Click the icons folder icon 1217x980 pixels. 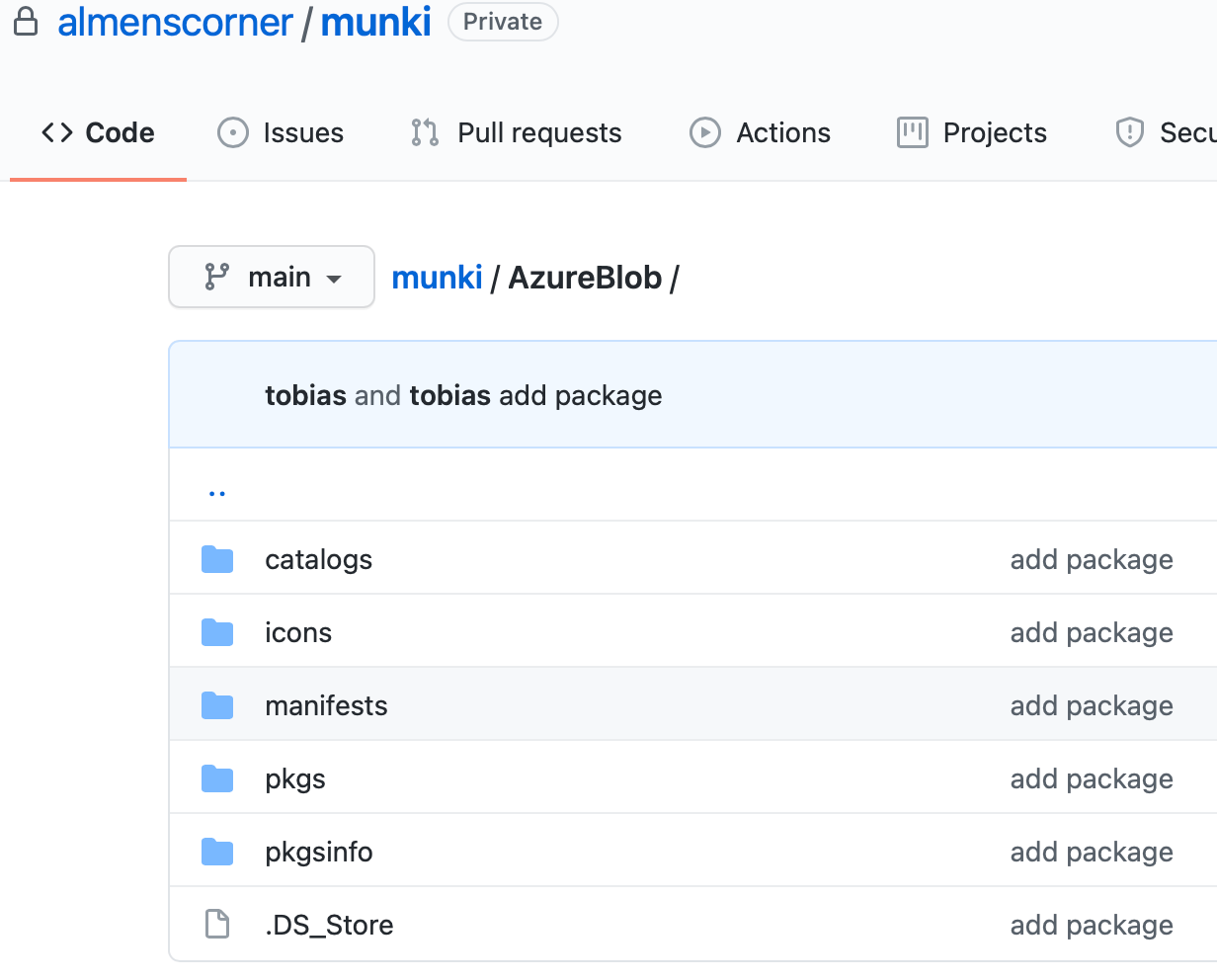[217, 633]
